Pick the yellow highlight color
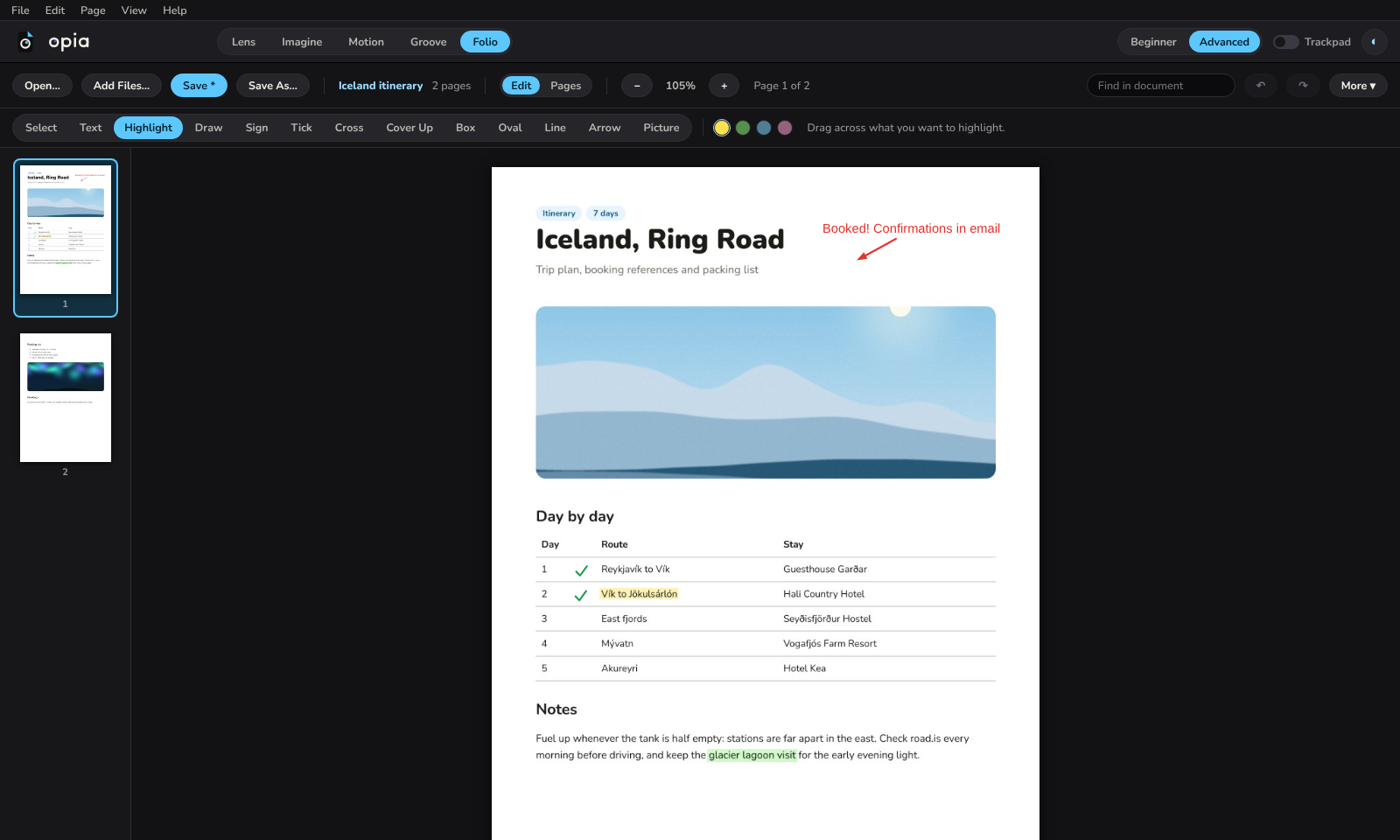 point(722,128)
